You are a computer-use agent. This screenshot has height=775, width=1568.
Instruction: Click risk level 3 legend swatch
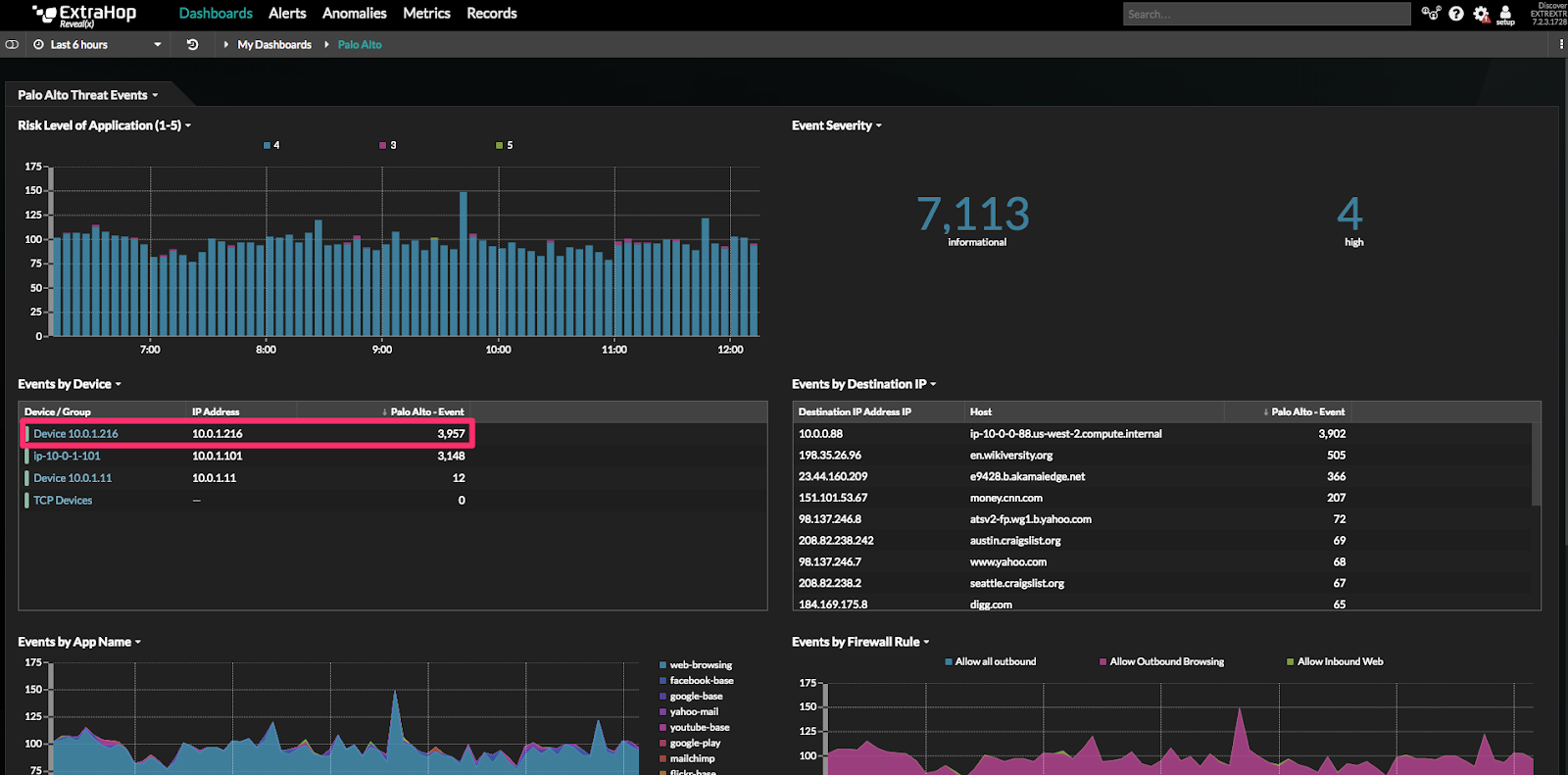383,145
